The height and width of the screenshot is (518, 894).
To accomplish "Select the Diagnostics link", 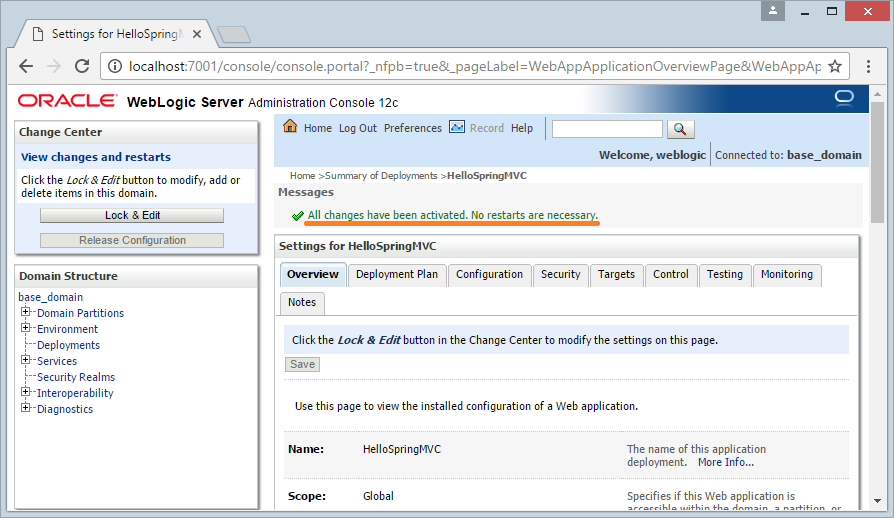I will pos(65,409).
